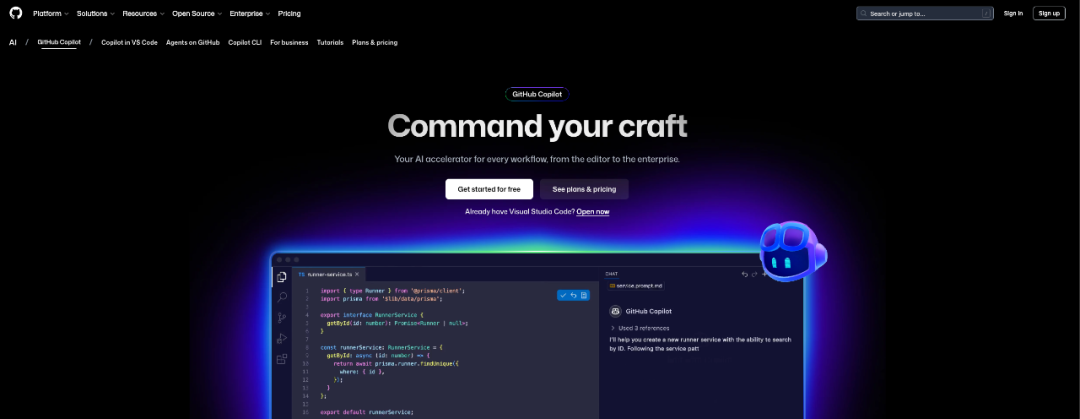Click the slash shortcut hint in search box
The width and height of the screenshot is (1080, 419).
coord(986,13)
